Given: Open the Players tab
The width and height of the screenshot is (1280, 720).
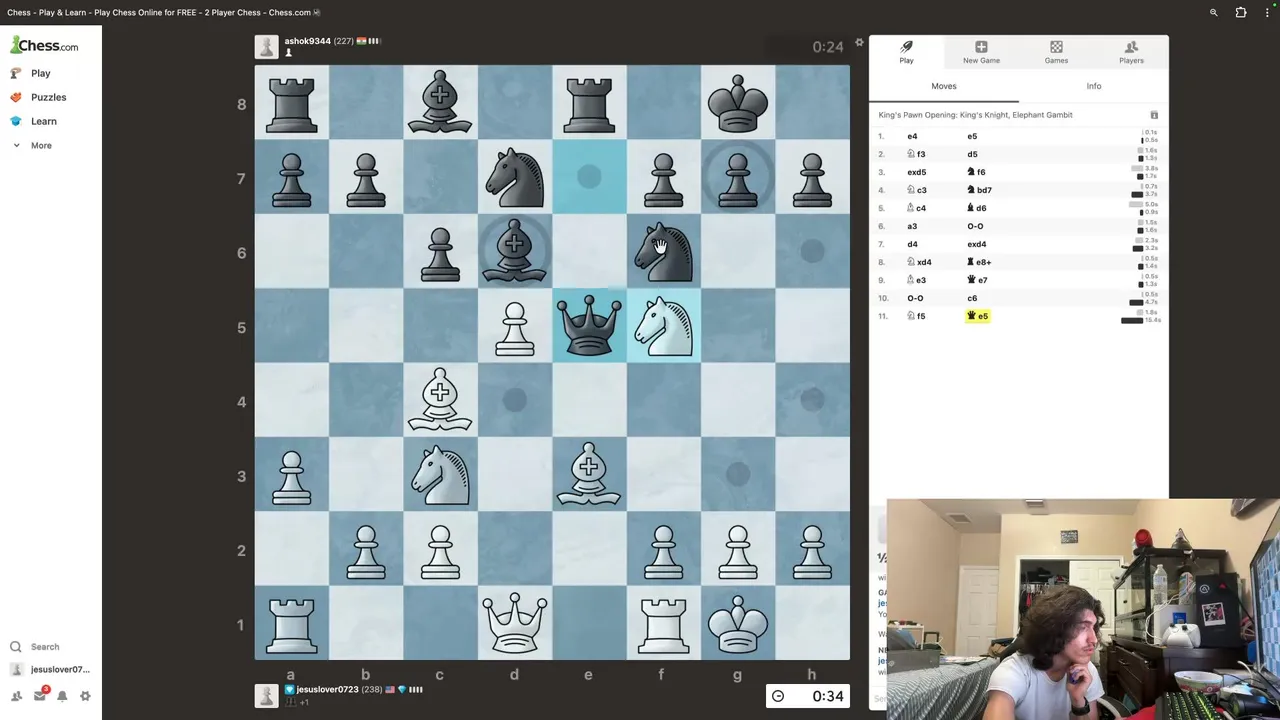Looking at the screenshot, I should click(1131, 52).
